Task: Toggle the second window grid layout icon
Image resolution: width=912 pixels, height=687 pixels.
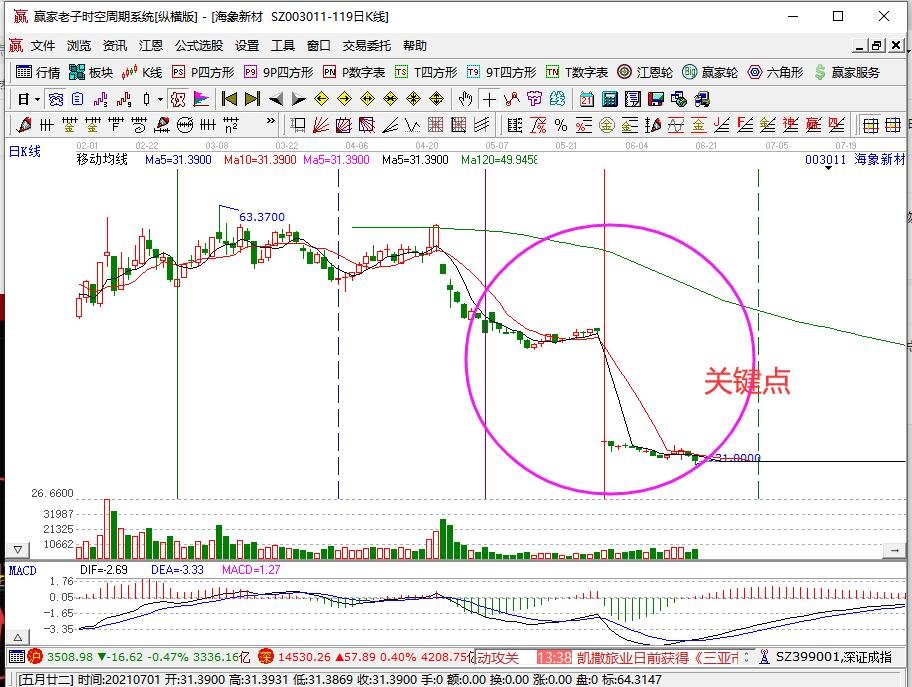Action: [x=893, y=125]
